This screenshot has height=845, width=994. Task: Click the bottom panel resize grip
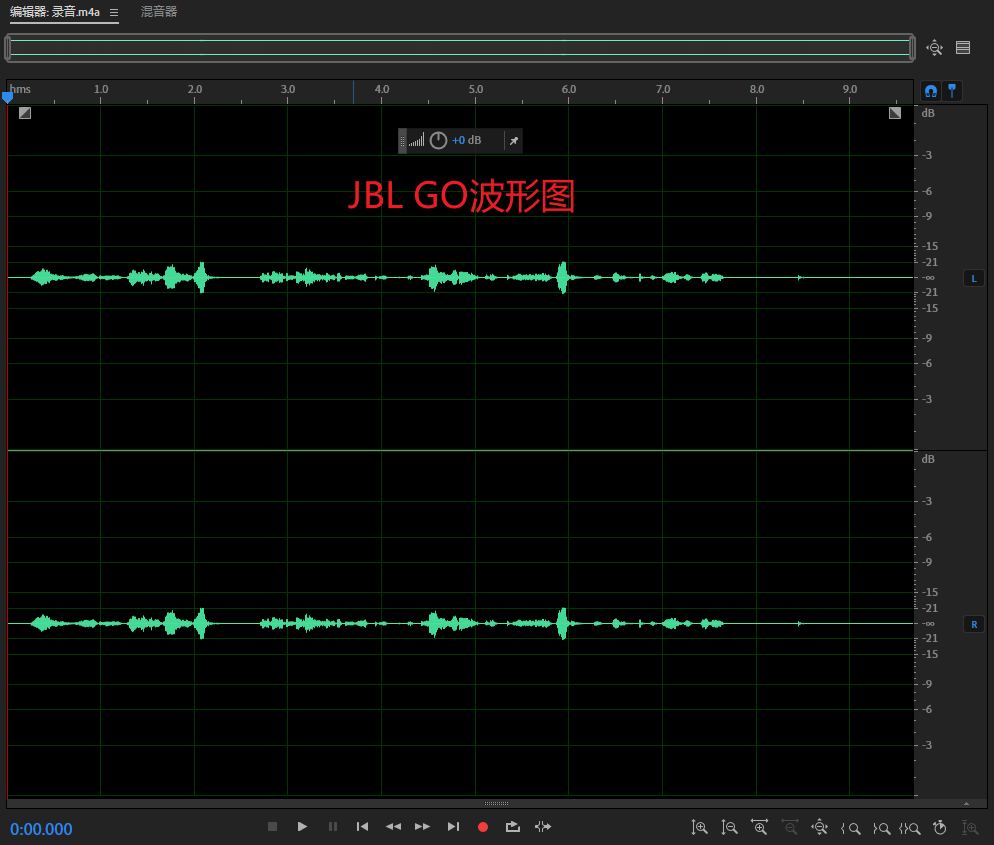[496, 803]
